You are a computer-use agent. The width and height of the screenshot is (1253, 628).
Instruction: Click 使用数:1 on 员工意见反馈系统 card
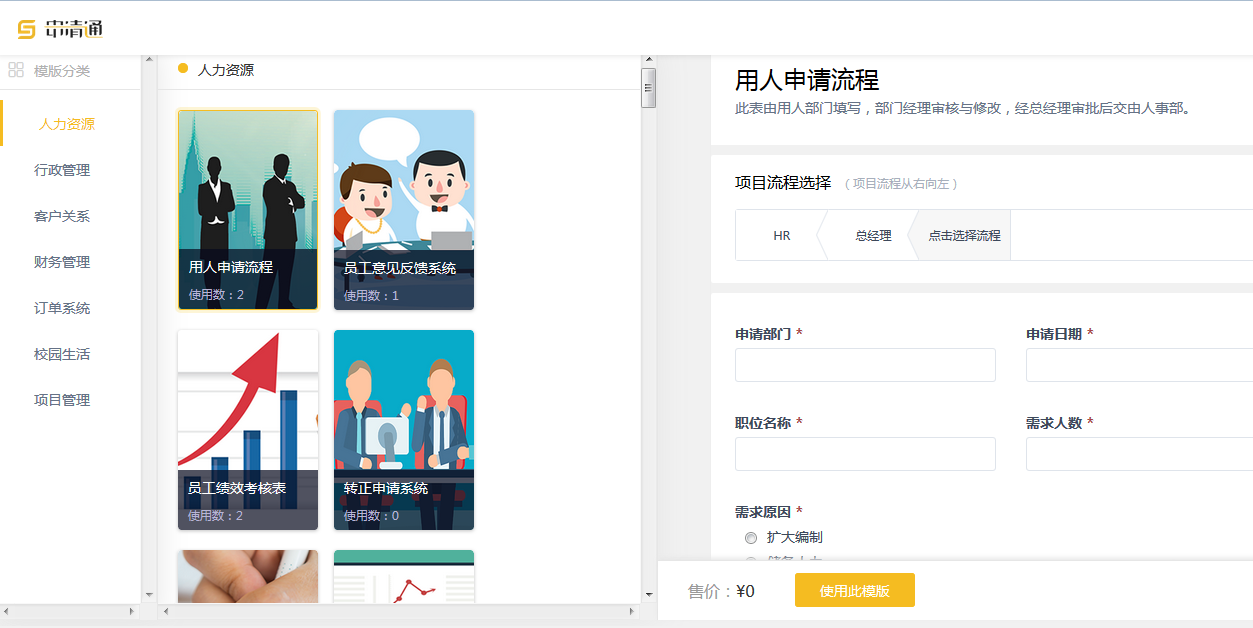pyautogui.click(x=371, y=296)
